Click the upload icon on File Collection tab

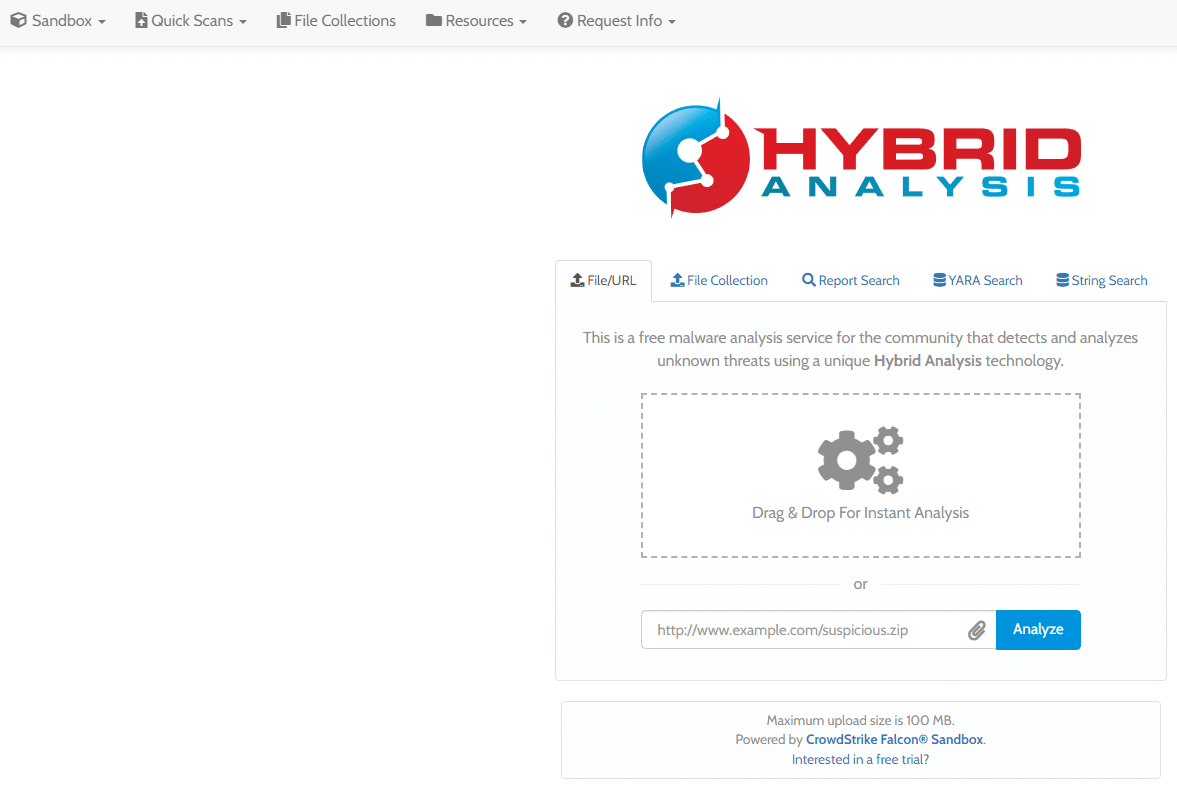677,280
